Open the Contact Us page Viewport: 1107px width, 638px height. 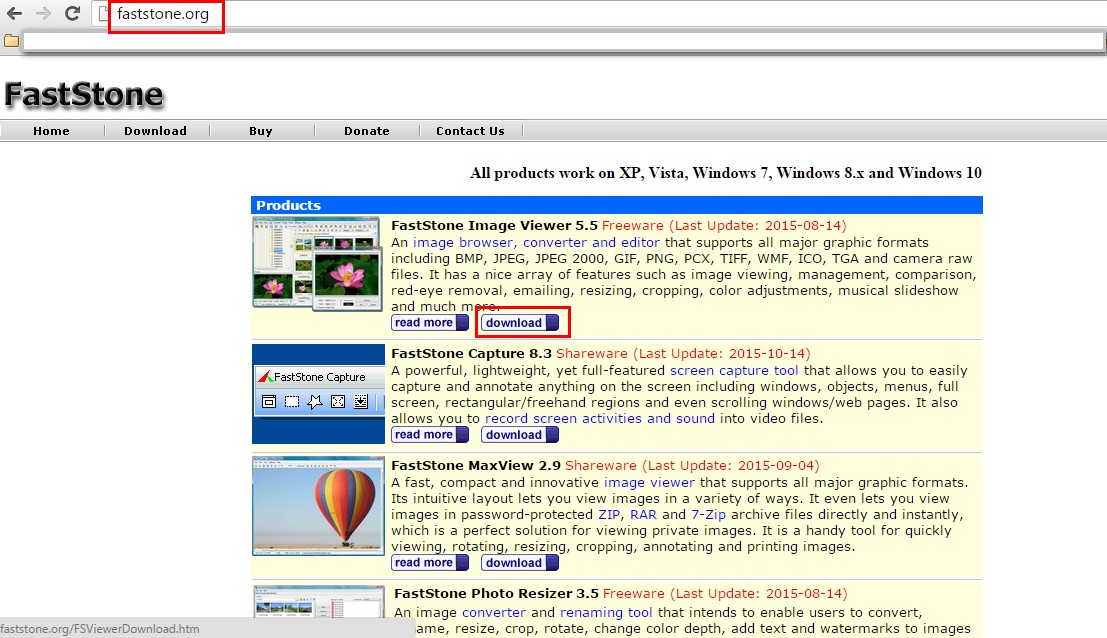tap(470, 131)
